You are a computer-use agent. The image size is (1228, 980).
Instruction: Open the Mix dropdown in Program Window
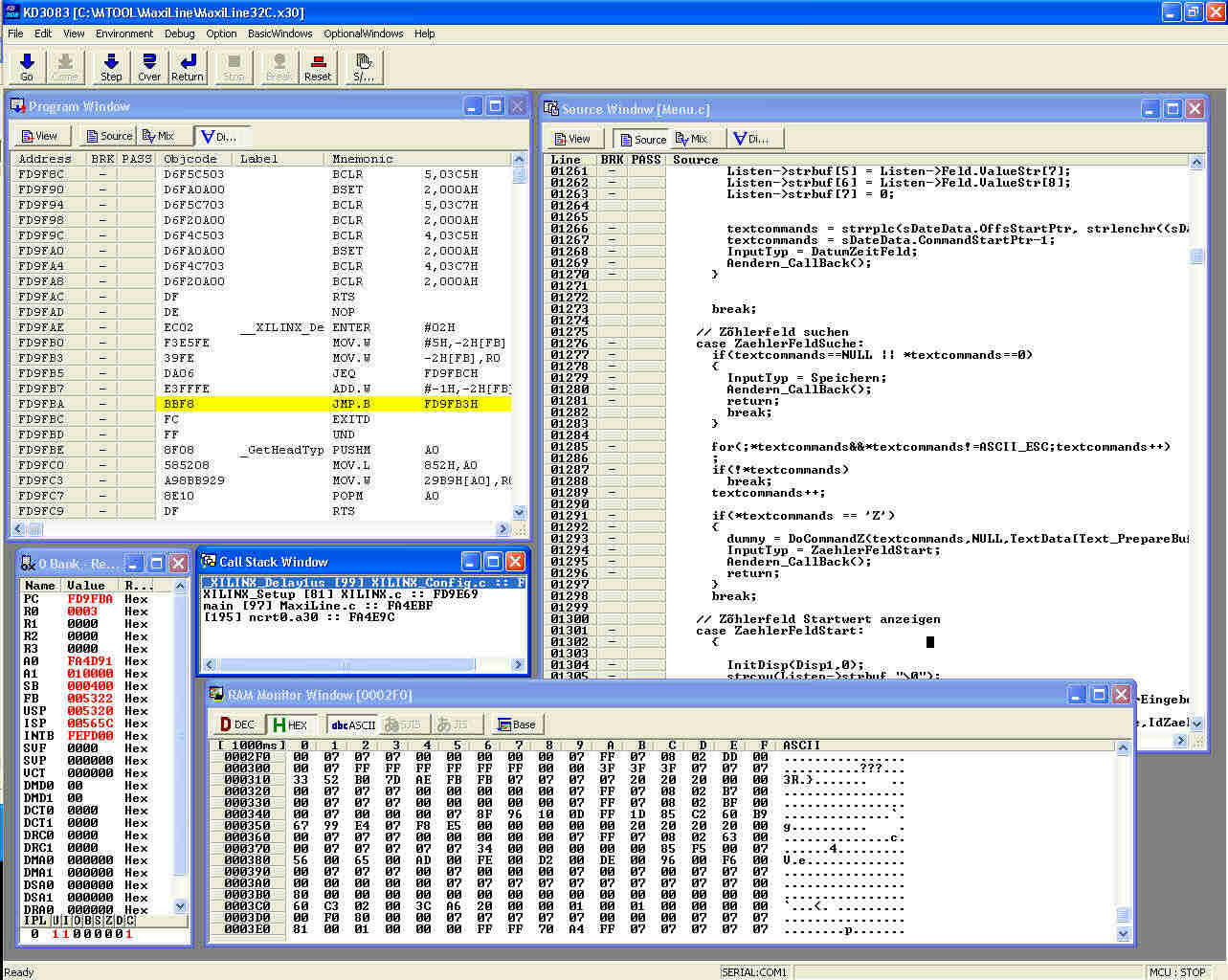pyautogui.click(x=159, y=136)
